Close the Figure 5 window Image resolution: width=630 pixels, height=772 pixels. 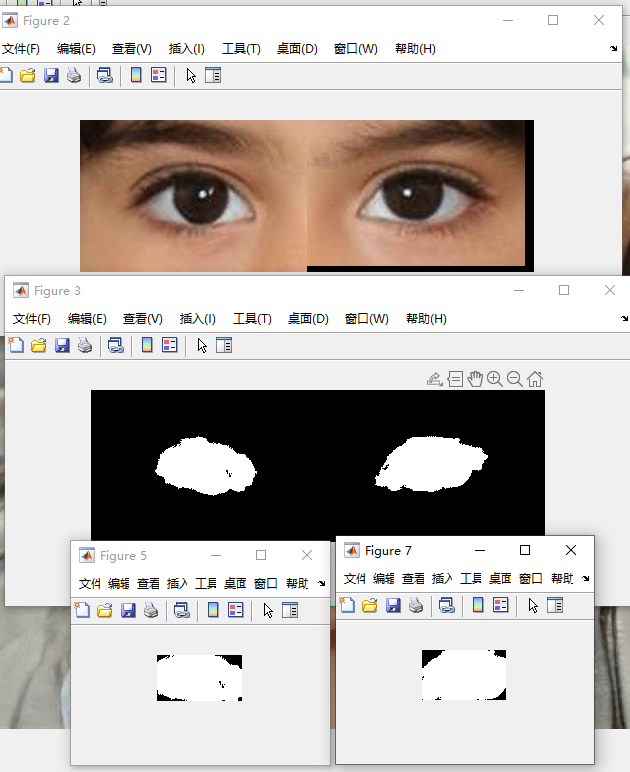(307, 555)
